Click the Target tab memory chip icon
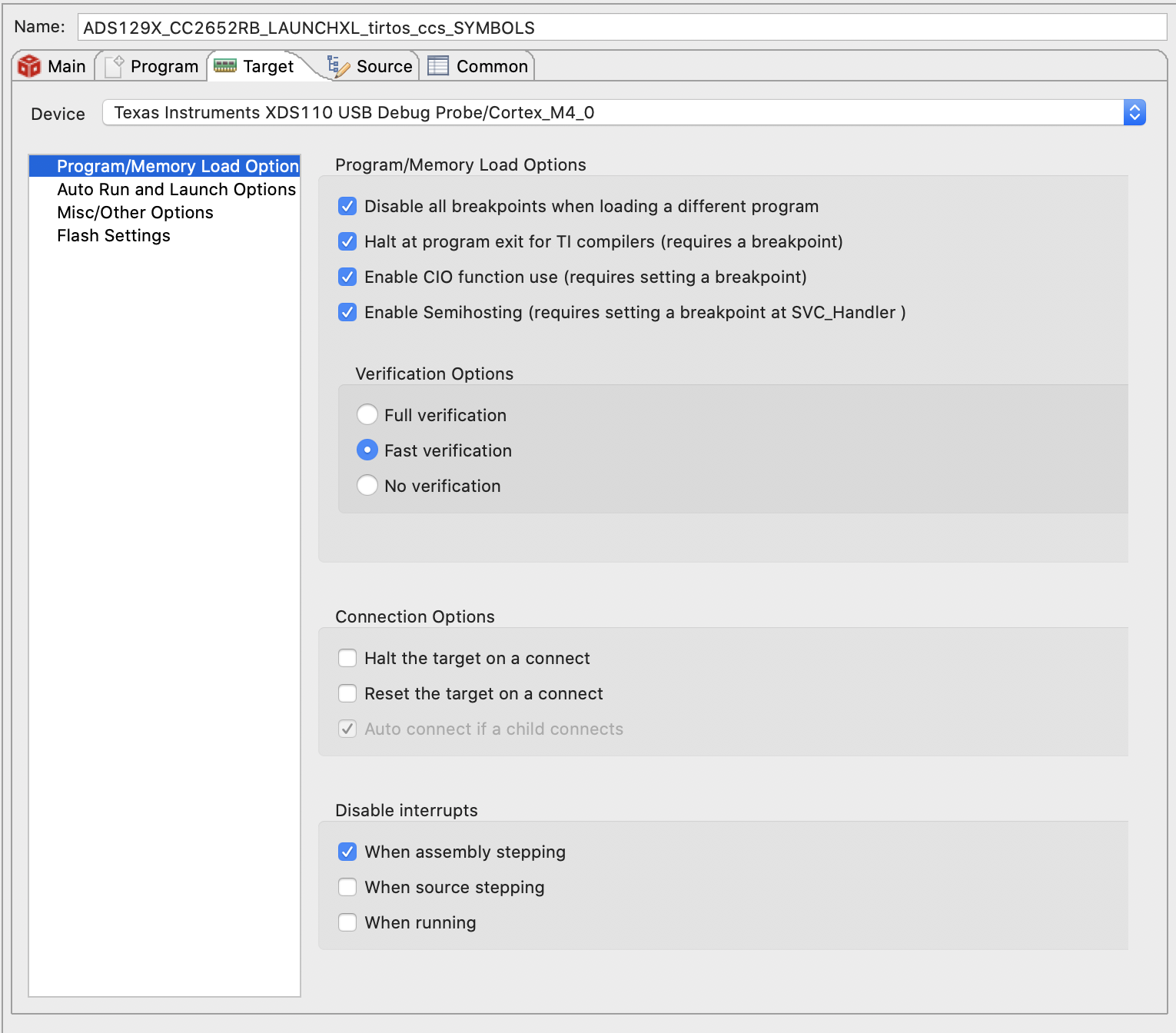 pos(225,66)
